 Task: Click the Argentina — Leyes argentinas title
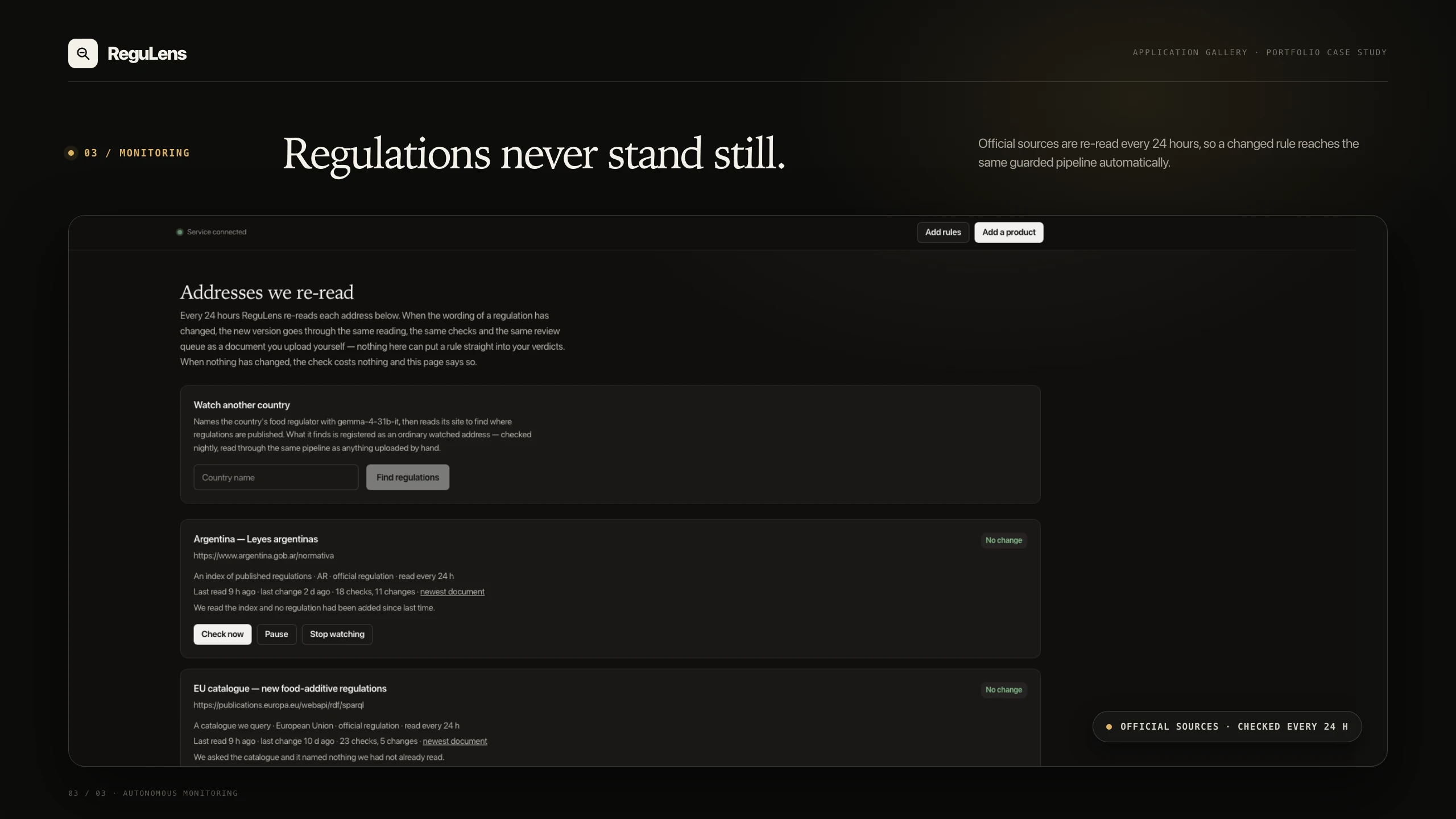pyautogui.click(x=255, y=539)
